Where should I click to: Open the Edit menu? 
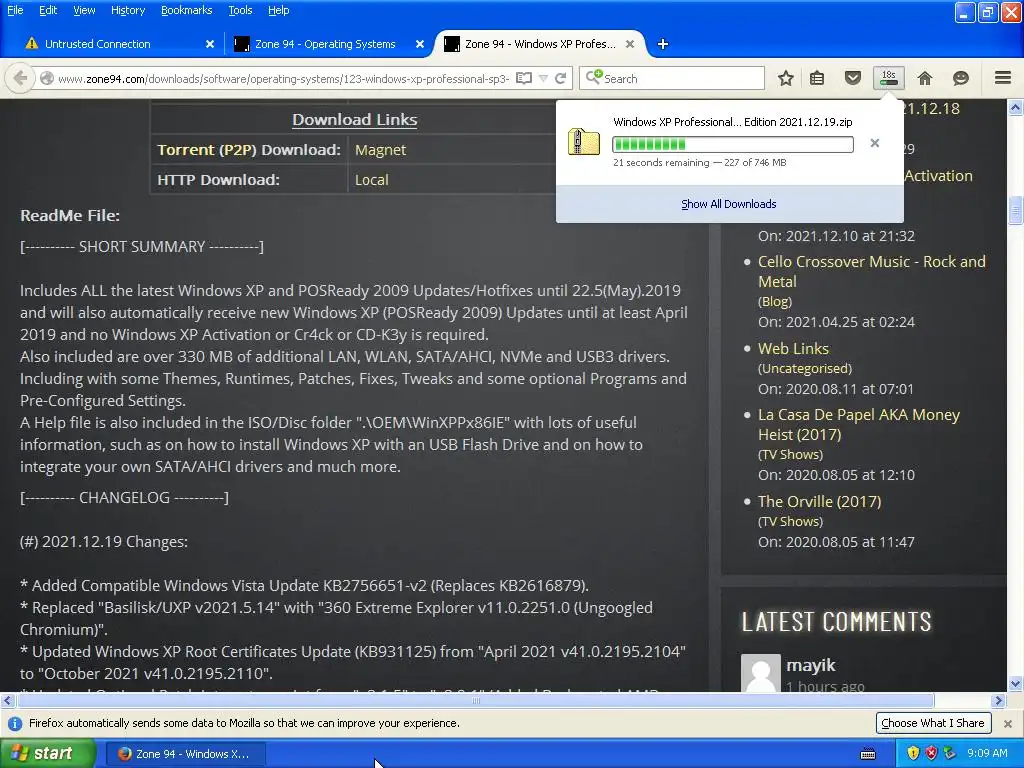pyautogui.click(x=48, y=10)
